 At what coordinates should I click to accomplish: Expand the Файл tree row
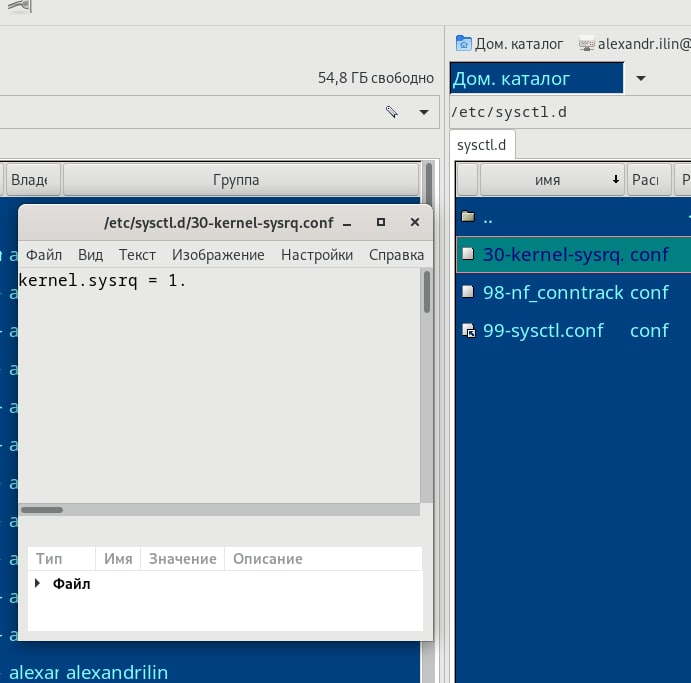[x=37, y=583]
